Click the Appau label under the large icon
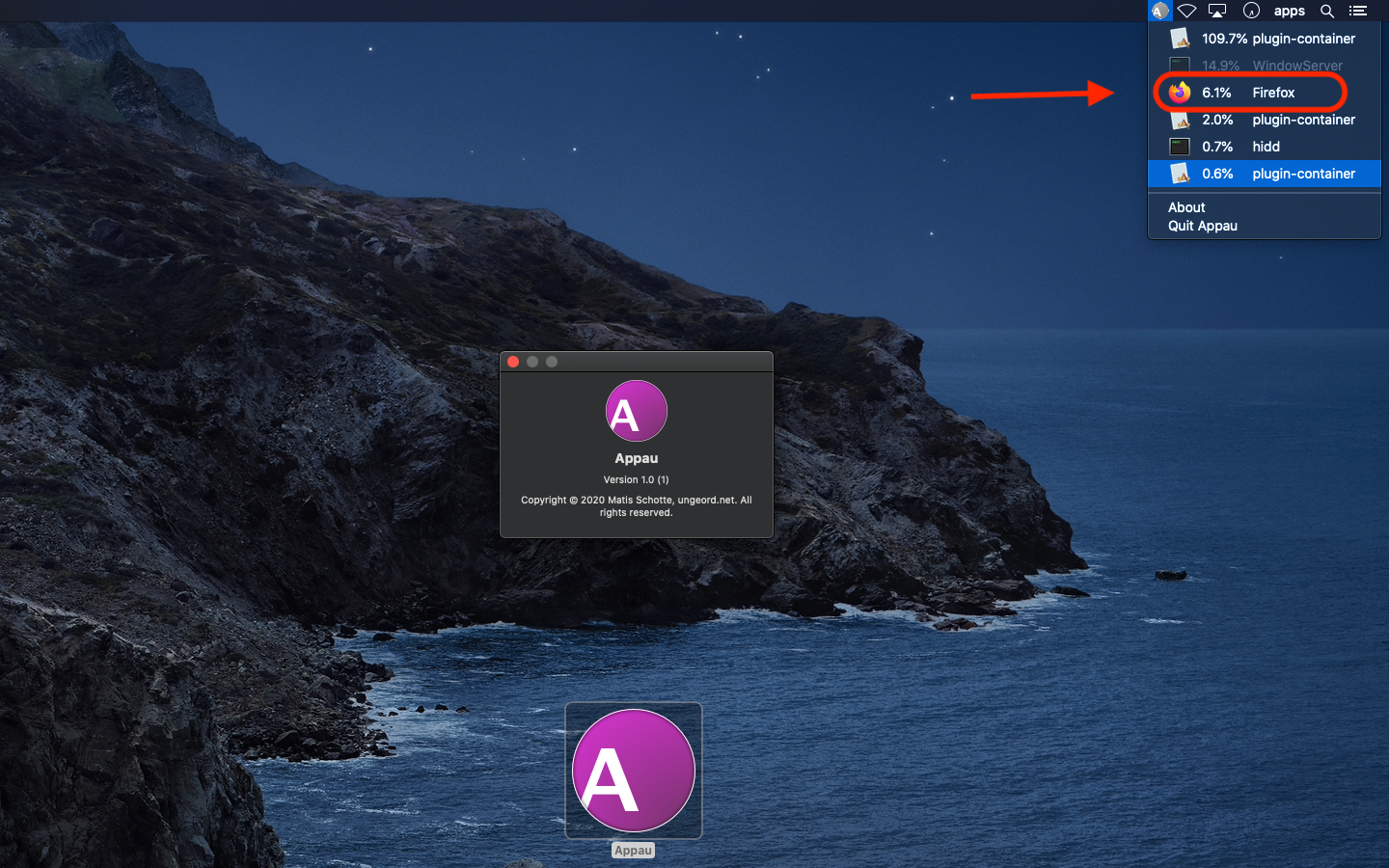This screenshot has width=1389, height=868. (633, 850)
